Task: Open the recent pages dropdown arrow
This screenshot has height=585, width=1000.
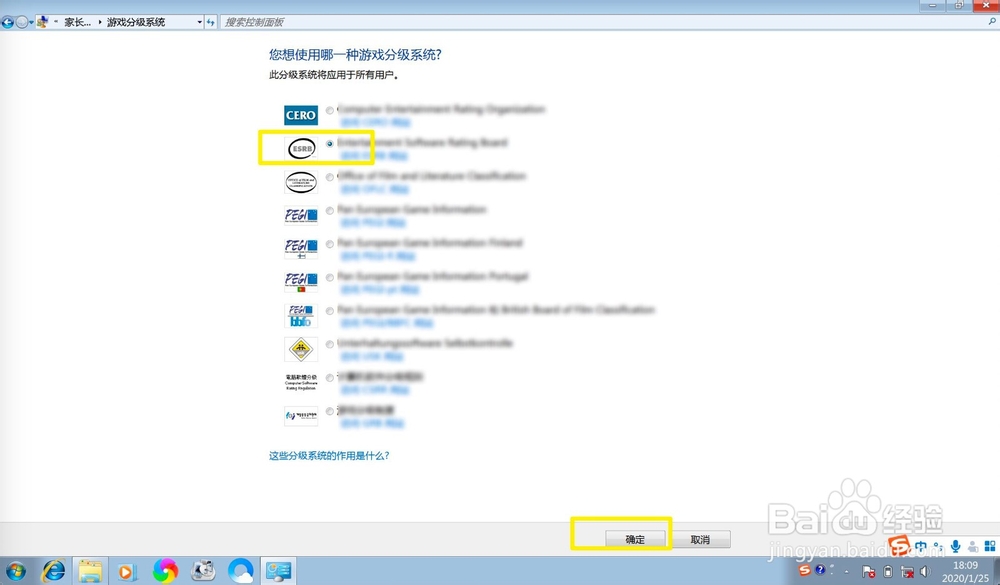Action: pos(31,22)
